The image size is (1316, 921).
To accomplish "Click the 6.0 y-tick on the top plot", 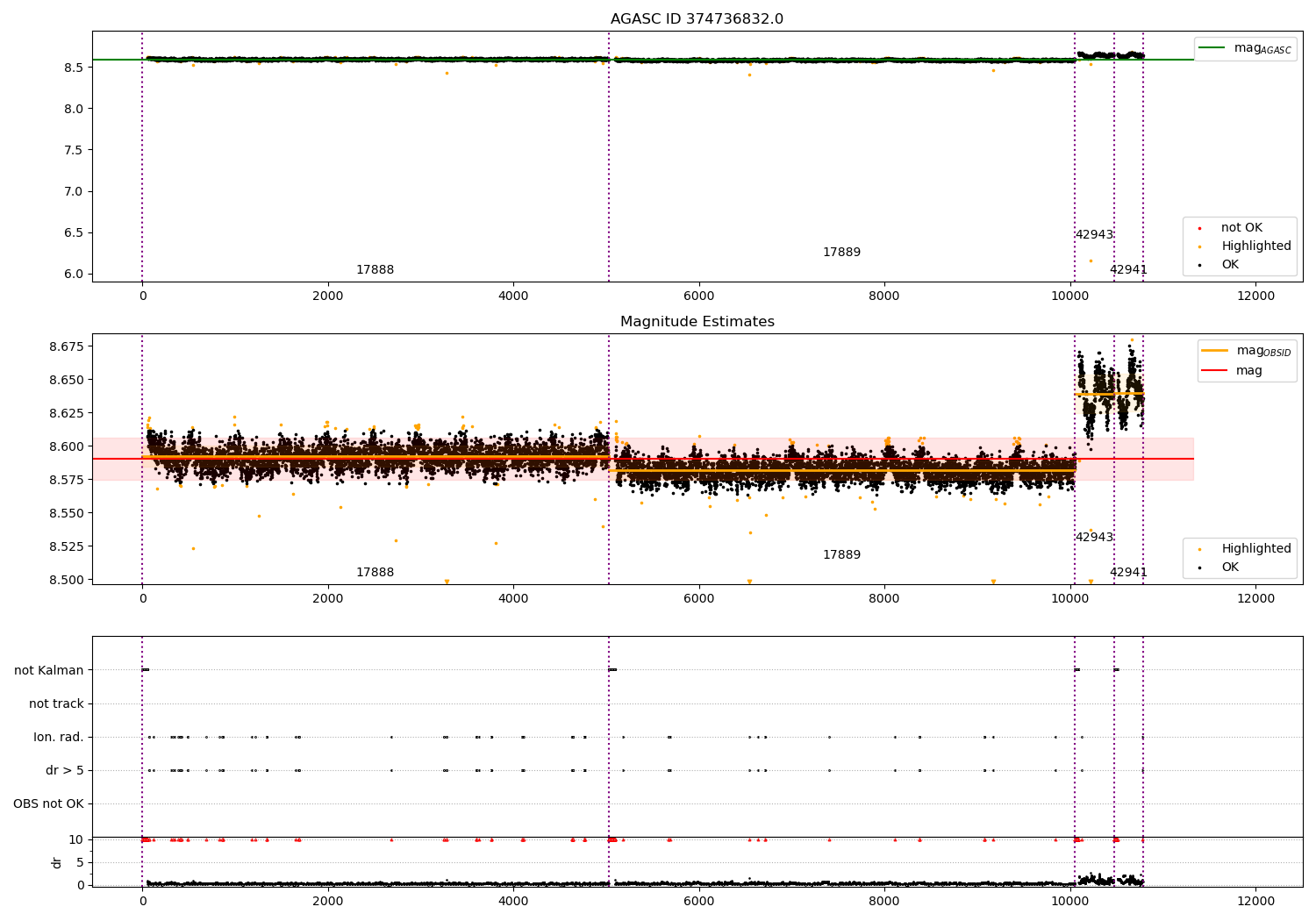I will click(x=74, y=275).
